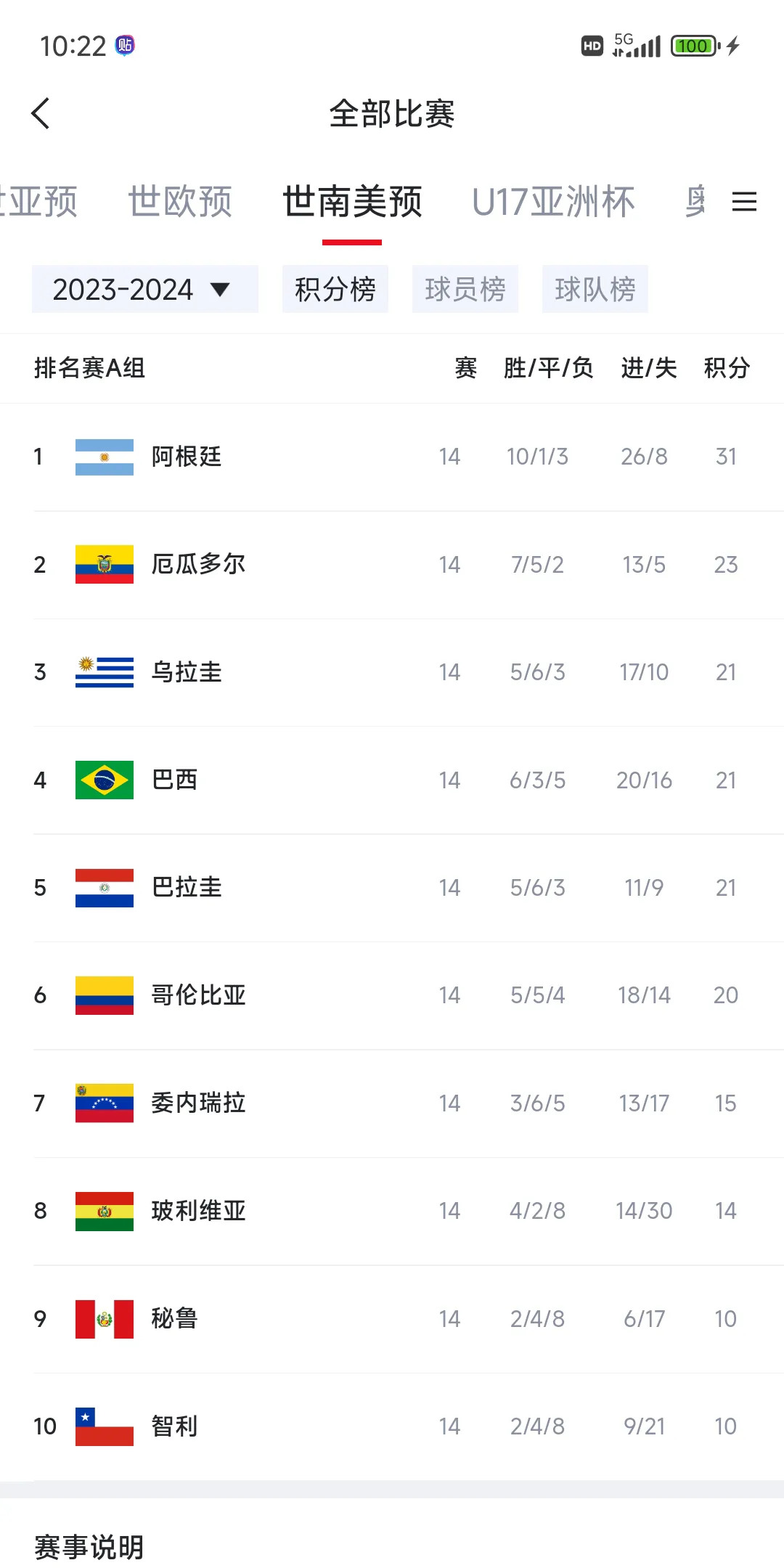Screen dimensions: 784x1568
Task: Open the 玻利维亚 team row
Action: [x=198, y=1211]
